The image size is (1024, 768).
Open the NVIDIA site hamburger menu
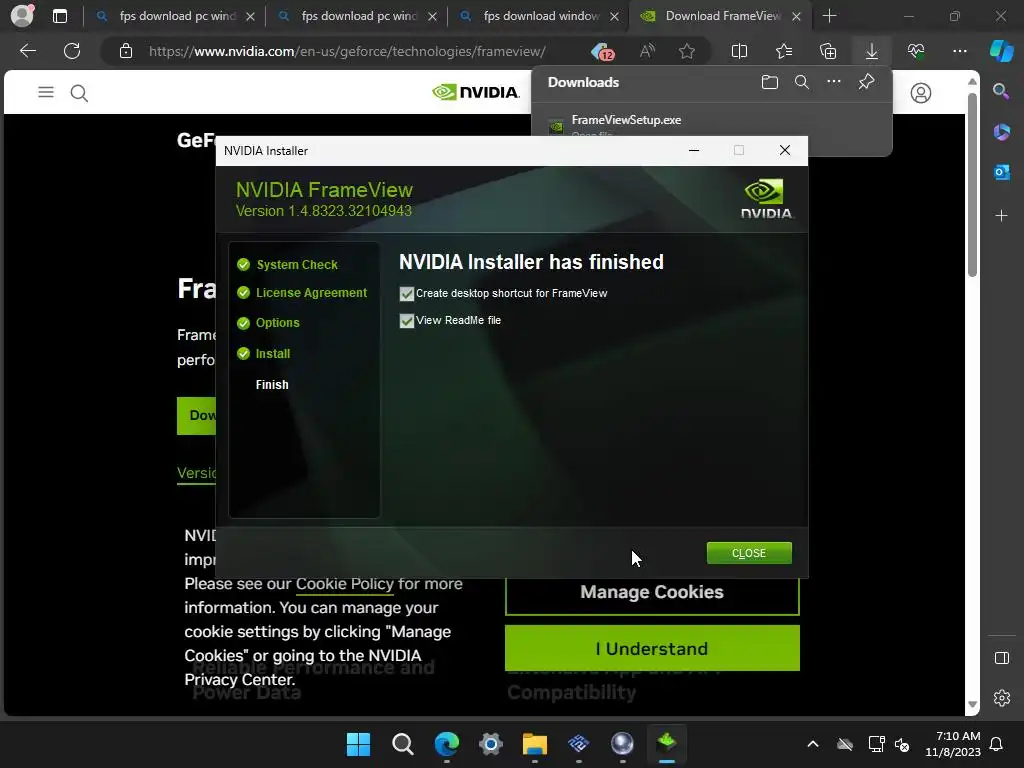click(x=46, y=92)
